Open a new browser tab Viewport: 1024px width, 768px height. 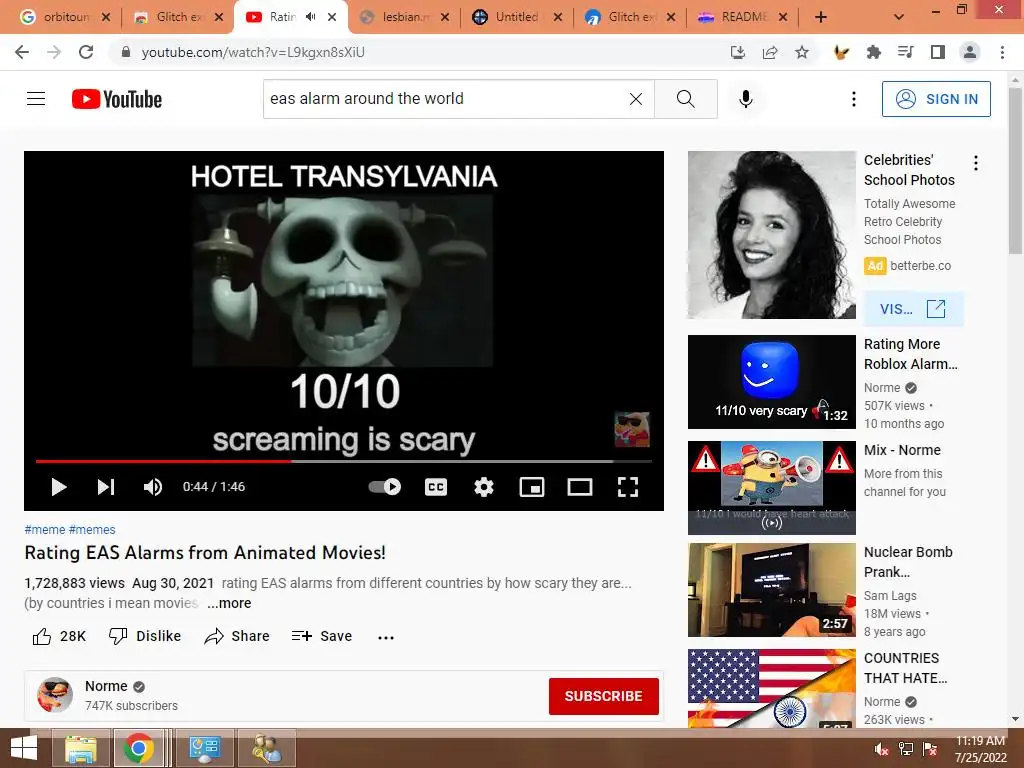click(821, 17)
